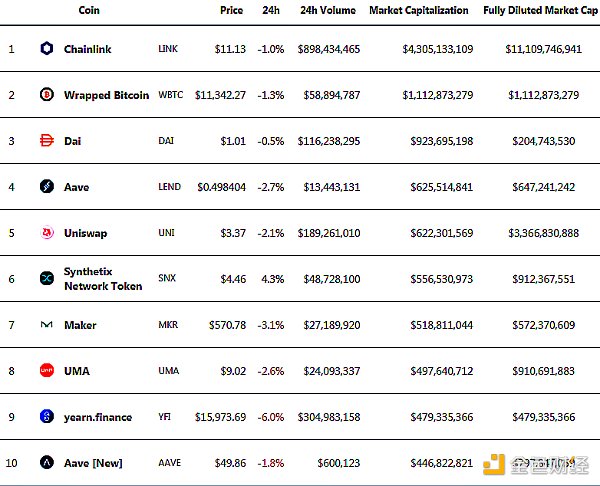The width and height of the screenshot is (600, 486).
Task: Click the Dai coin logo icon
Action: pos(46,141)
